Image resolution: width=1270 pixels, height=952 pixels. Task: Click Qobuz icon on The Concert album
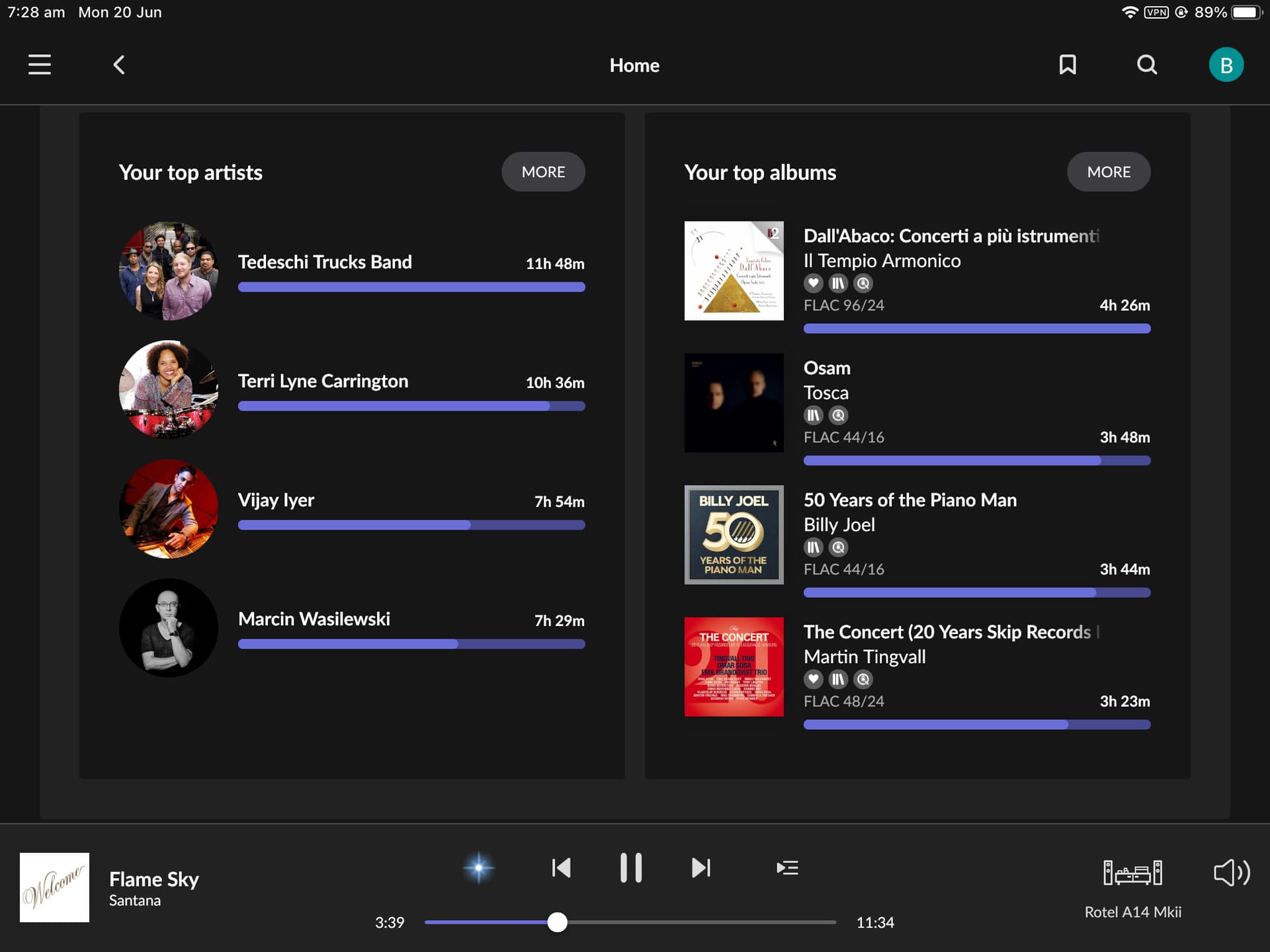[x=863, y=679]
